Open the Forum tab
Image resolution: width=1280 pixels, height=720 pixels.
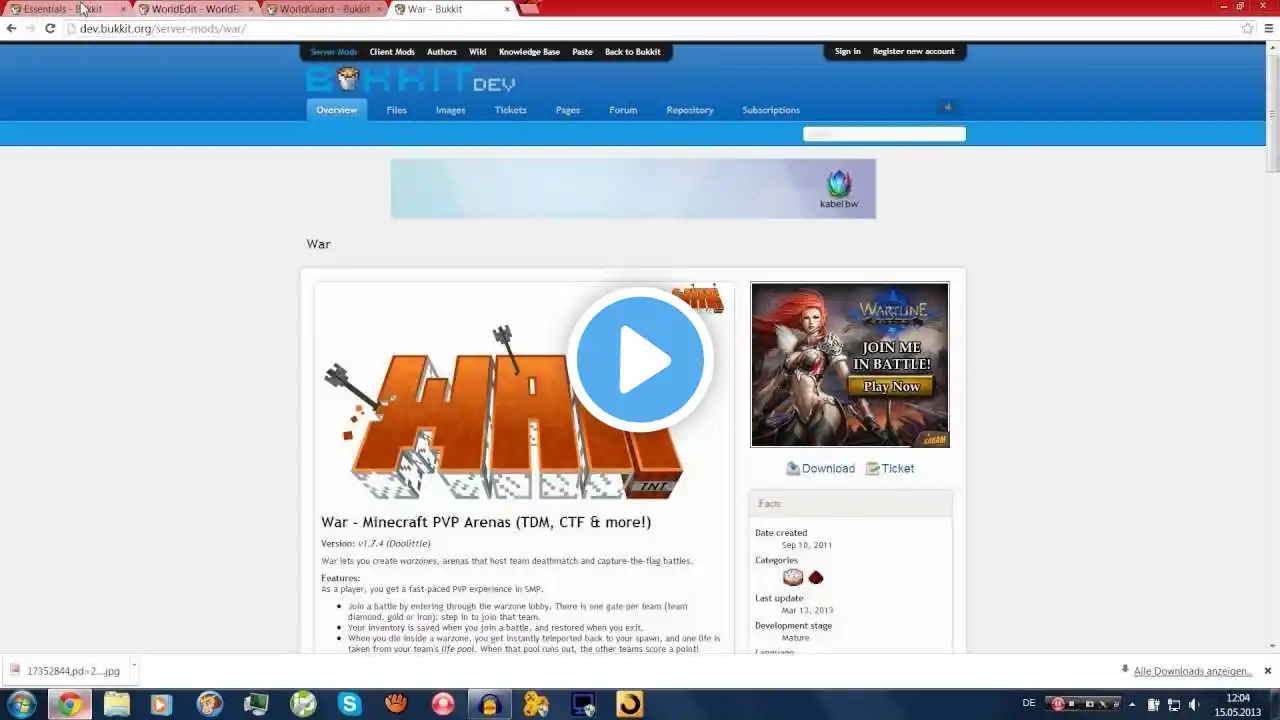[x=623, y=110]
